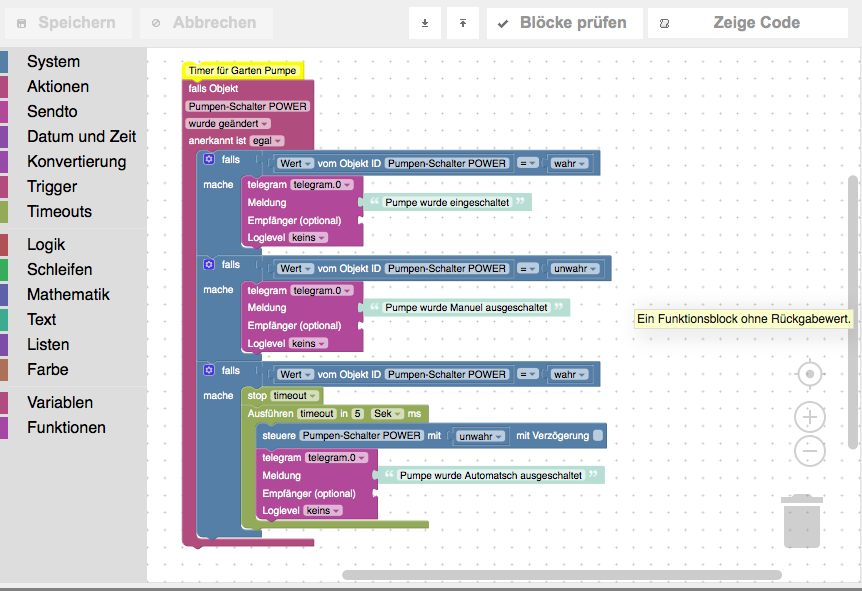The width and height of the screenshot is (862, 591).
Task: Zoom out with the minus icon
Action: click(809, 451)
